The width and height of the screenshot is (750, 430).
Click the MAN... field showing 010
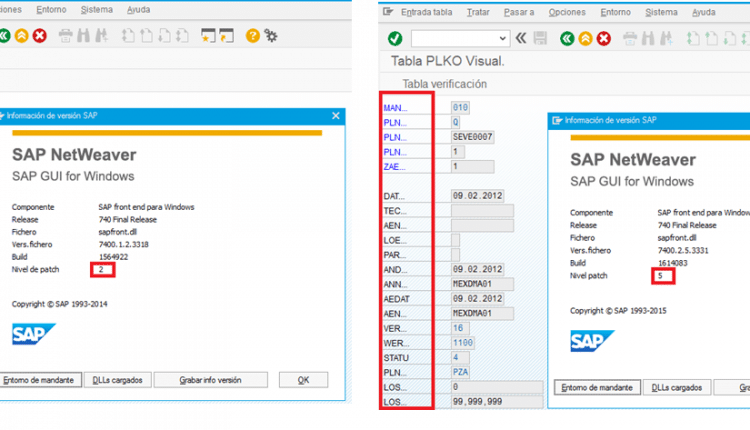[460, 108]
